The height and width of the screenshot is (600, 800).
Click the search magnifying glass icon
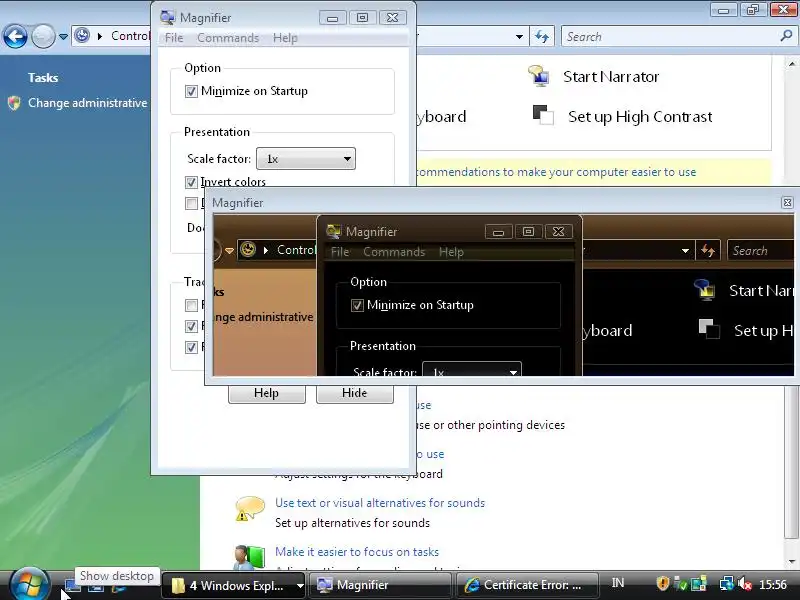pyautogui.click(x=786, y=36)
